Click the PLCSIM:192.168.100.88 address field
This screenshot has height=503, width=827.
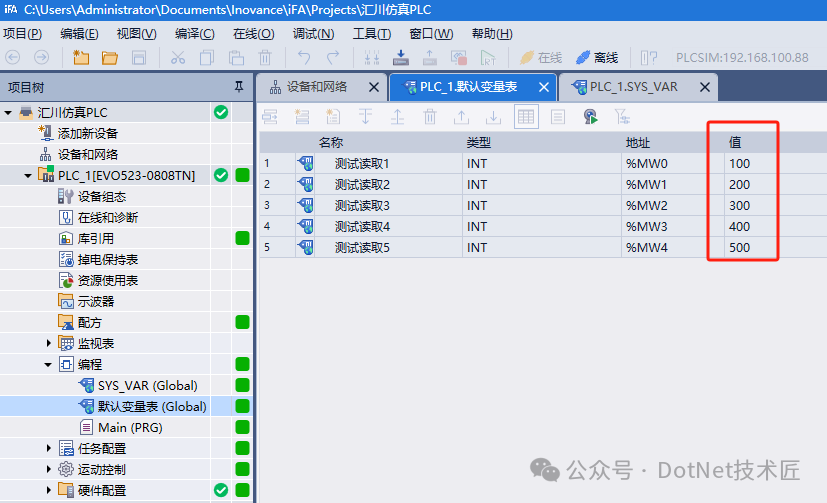pos(742,57)
